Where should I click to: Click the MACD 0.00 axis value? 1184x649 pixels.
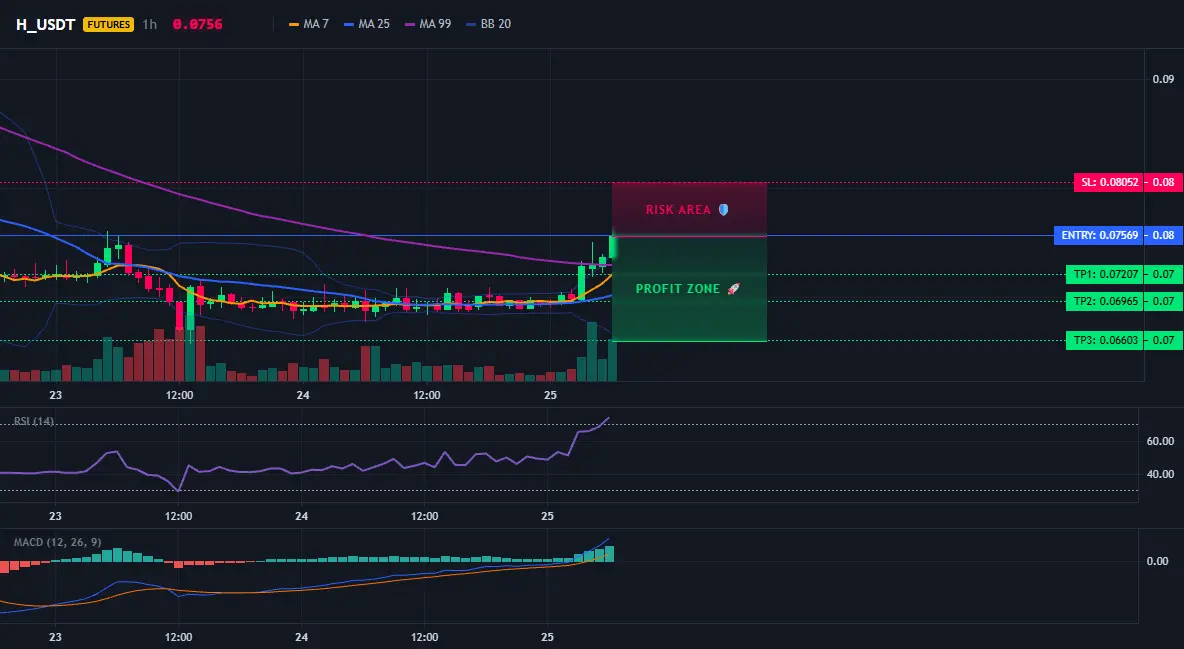1158,561
